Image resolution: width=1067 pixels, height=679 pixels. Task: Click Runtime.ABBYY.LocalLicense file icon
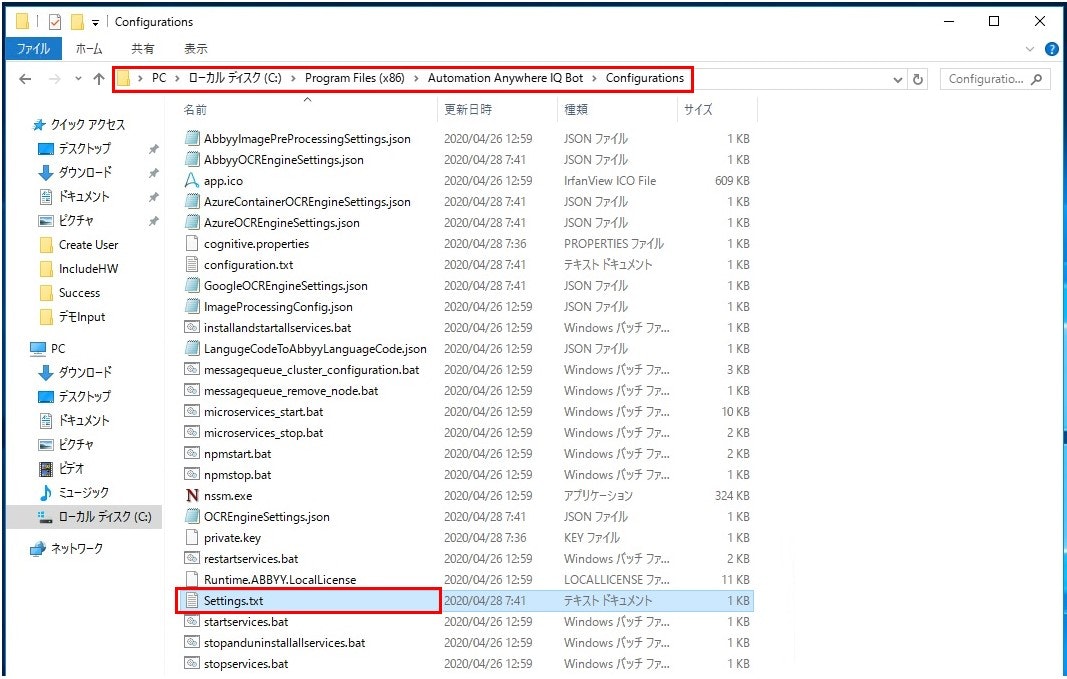tap(193, 580)
